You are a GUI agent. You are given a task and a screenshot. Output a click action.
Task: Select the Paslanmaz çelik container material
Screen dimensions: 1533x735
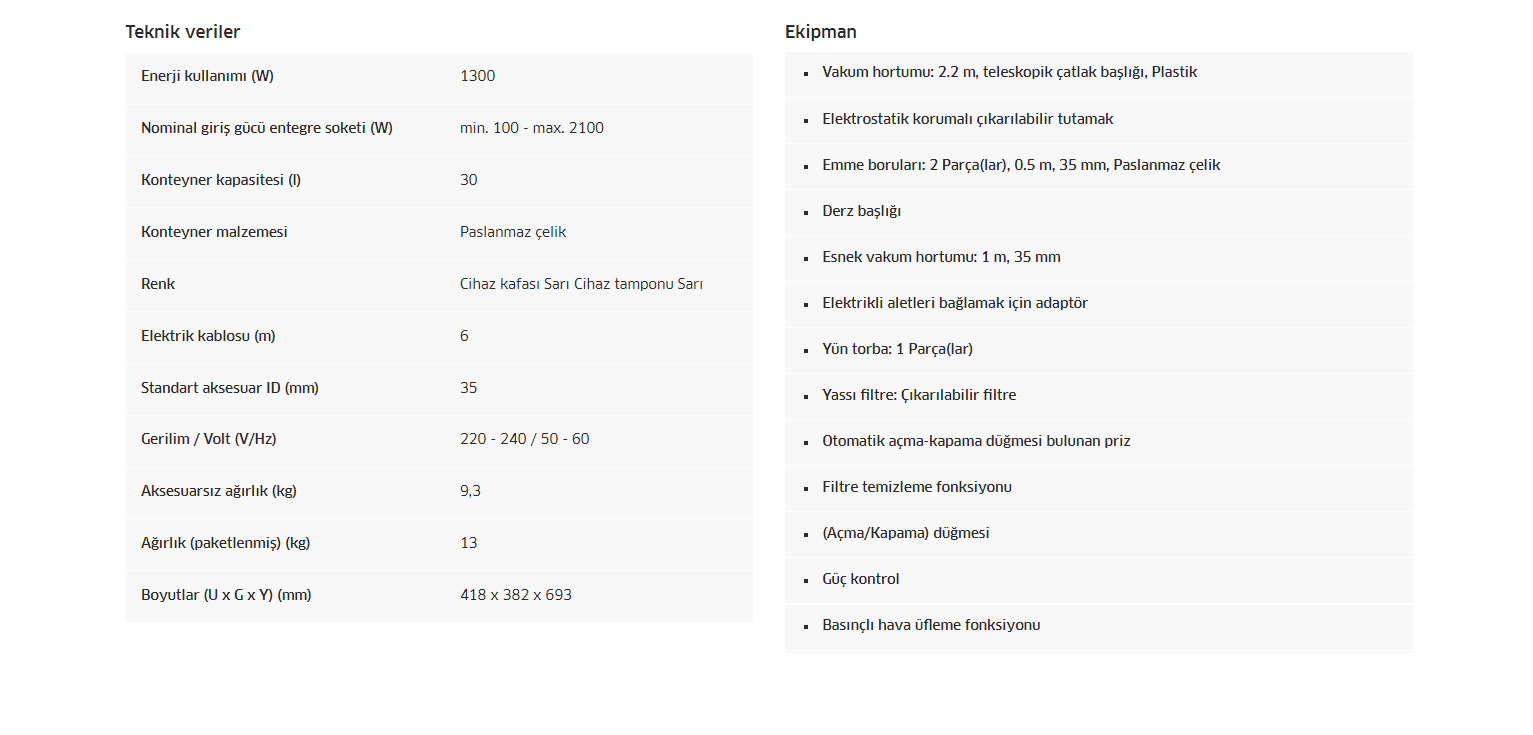[x=513, y=232]
